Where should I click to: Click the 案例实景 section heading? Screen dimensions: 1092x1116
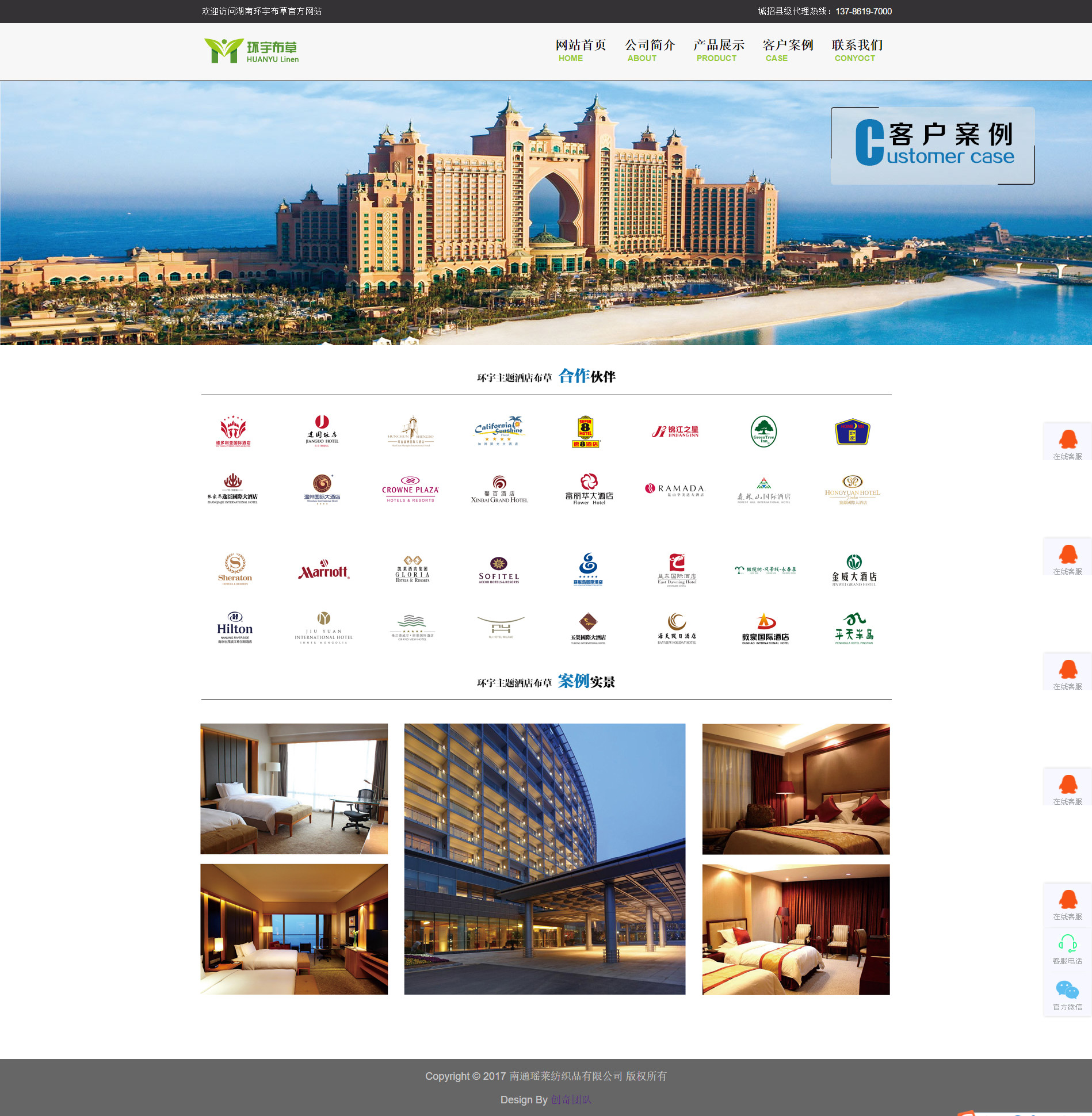coord(546,681)
